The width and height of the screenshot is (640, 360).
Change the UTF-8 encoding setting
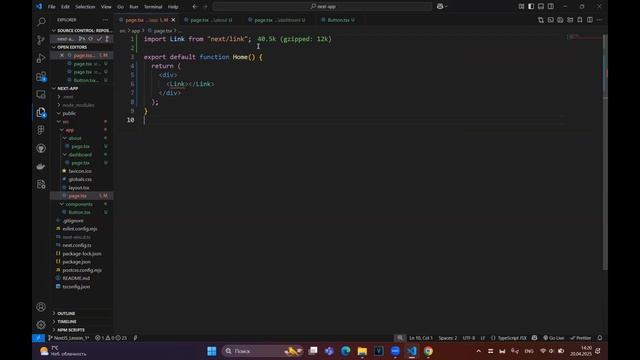(x=469, y=338)
